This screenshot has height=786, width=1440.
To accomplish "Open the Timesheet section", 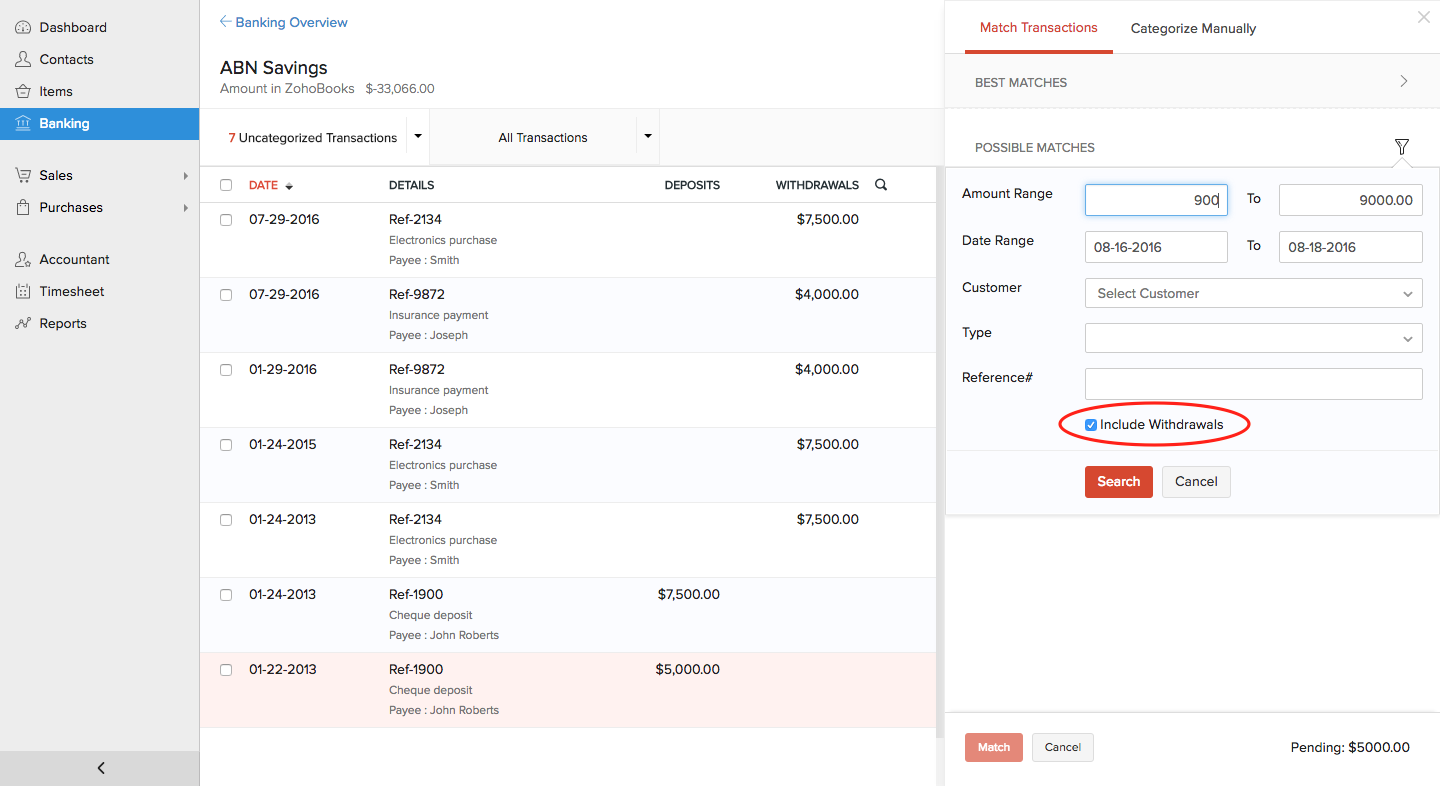I will click(x=71, y=291).
